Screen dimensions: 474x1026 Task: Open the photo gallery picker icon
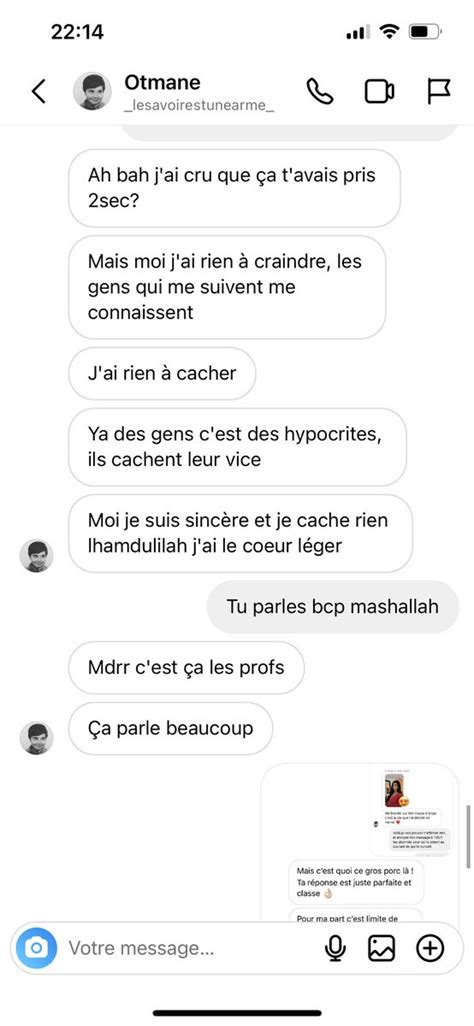pyautogui.click(x=382, y=948)
